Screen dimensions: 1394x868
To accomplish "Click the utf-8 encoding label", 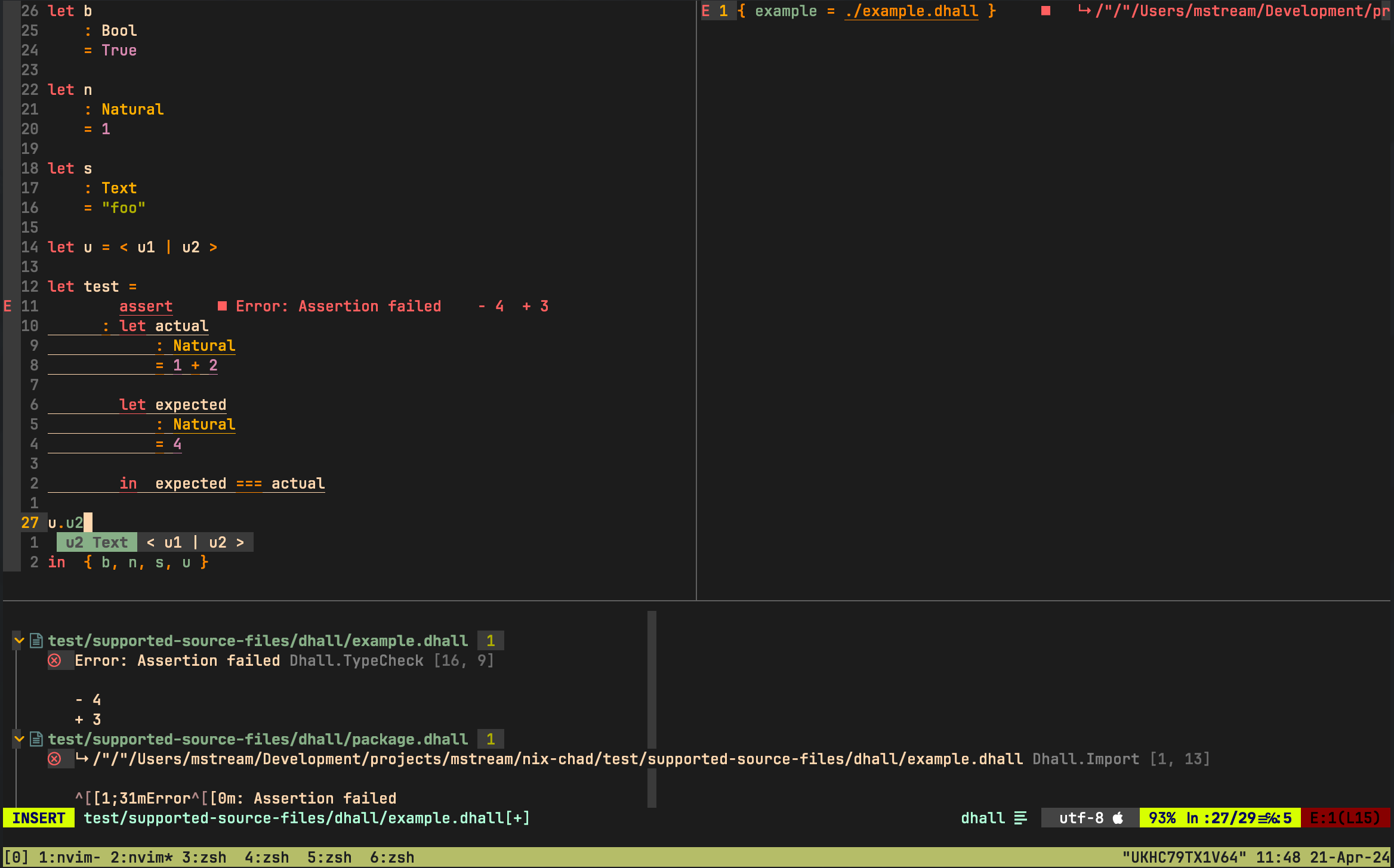I will (1081, 818).
